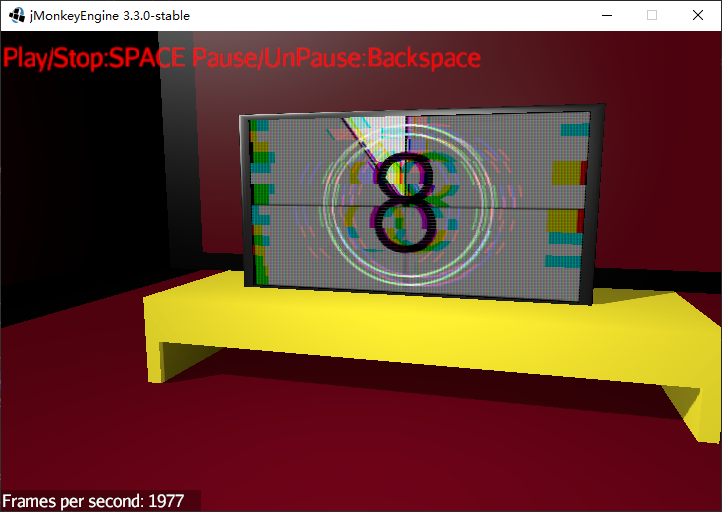This screenshot has width=722, height=512.
Task: Click the 'Play/Stop:SPACE Pause/UnPause:Backspace' red text
Action: pos(242,58)
